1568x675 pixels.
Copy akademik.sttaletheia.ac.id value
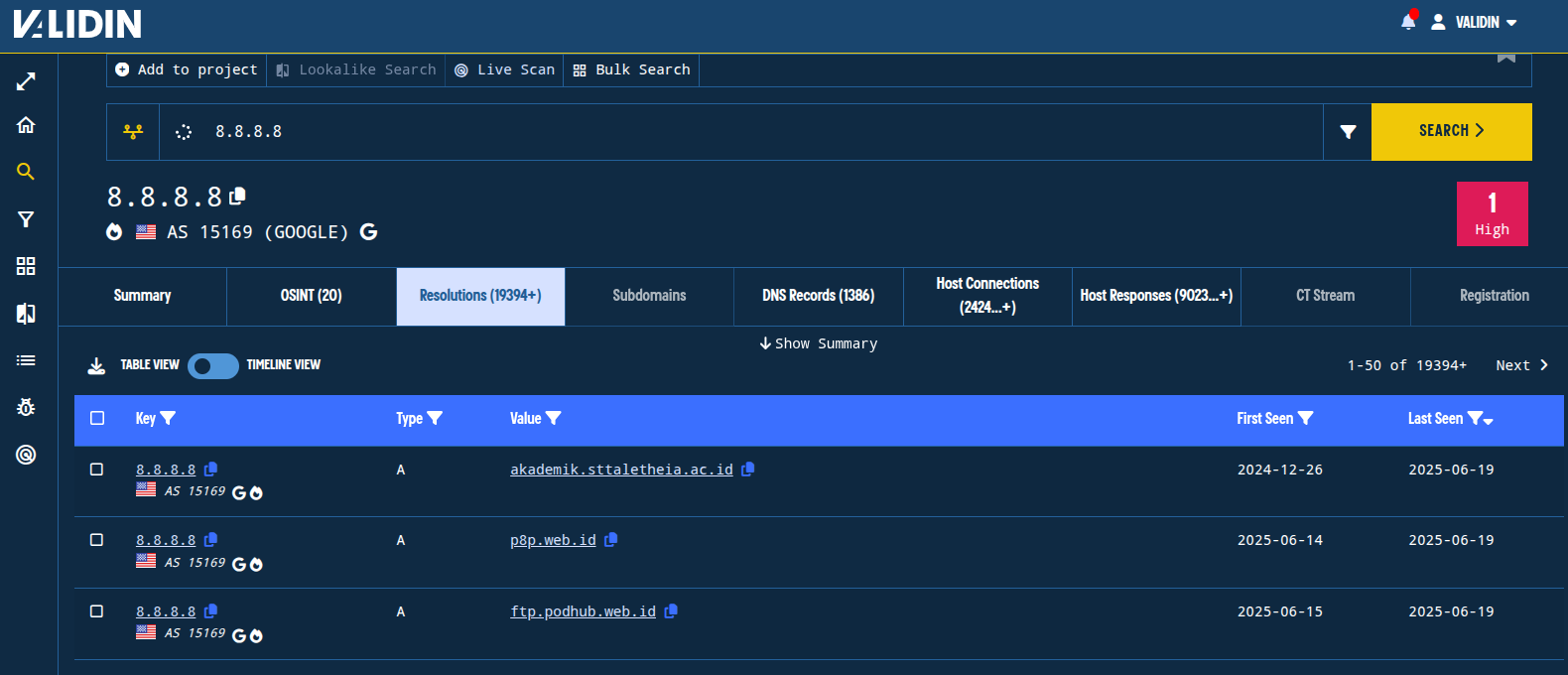point(748,470)
